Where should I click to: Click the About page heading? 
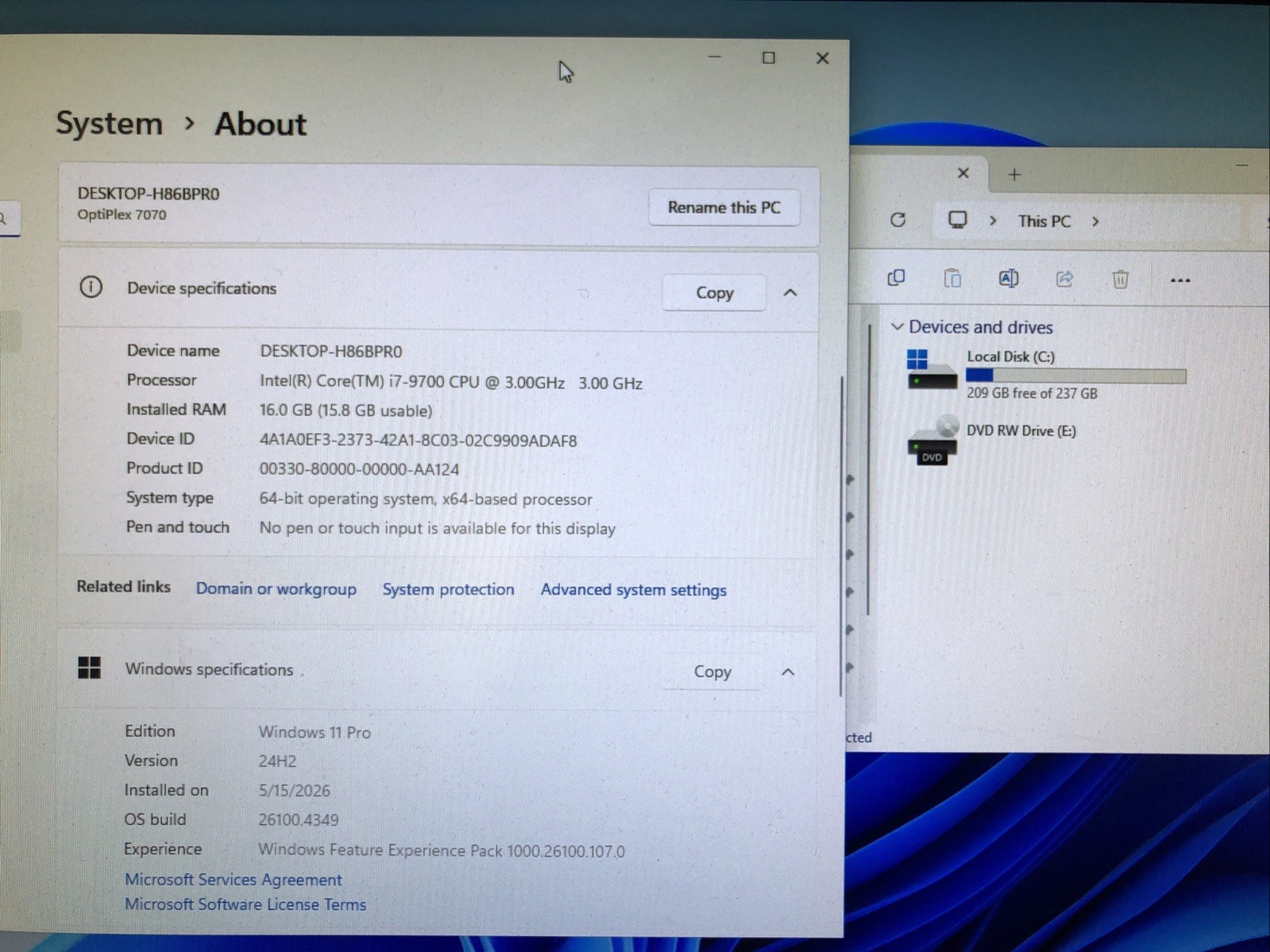click(x=261, y=125)
